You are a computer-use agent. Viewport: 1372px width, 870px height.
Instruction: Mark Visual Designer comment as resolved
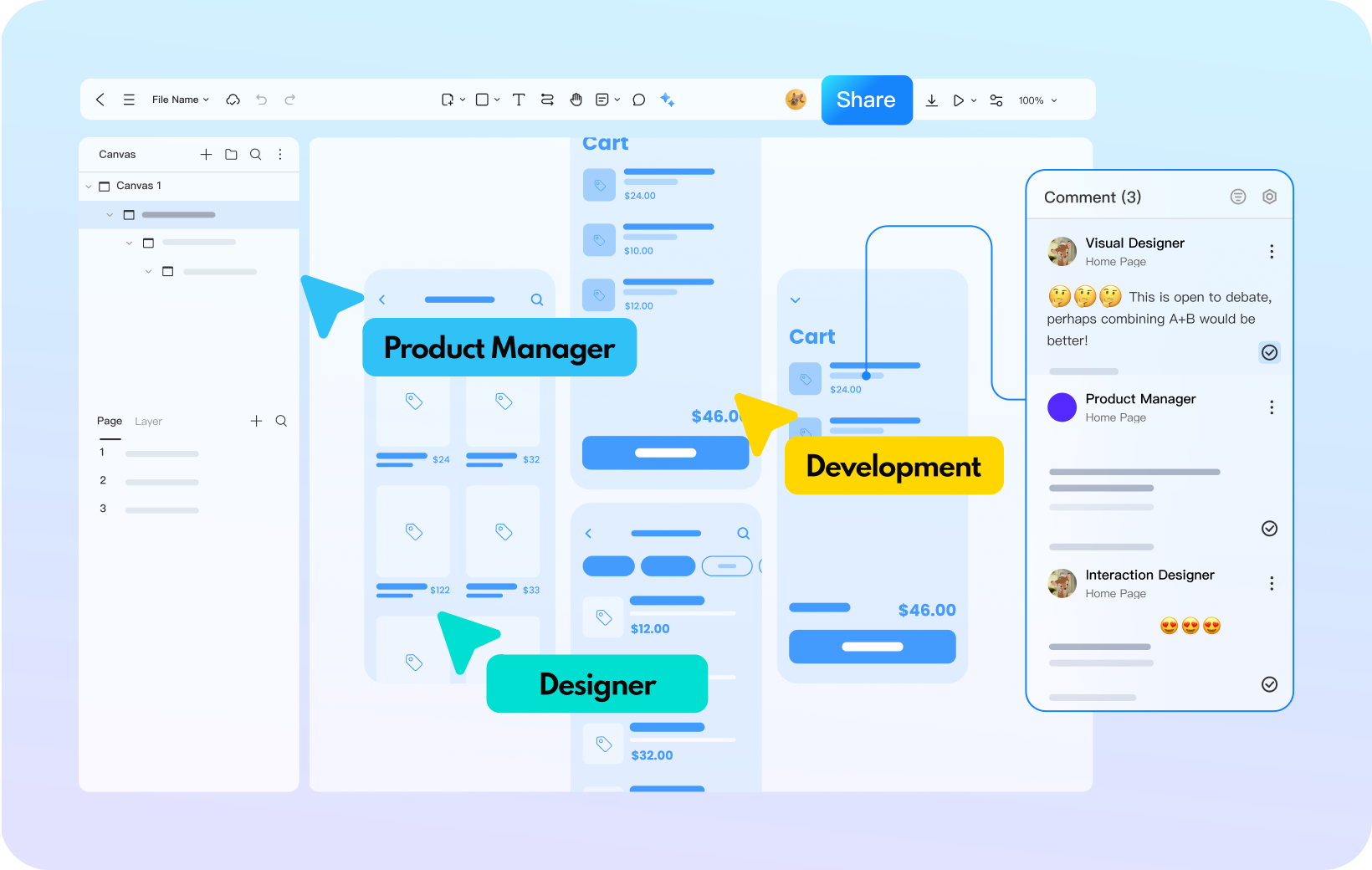coord(1269,352)
